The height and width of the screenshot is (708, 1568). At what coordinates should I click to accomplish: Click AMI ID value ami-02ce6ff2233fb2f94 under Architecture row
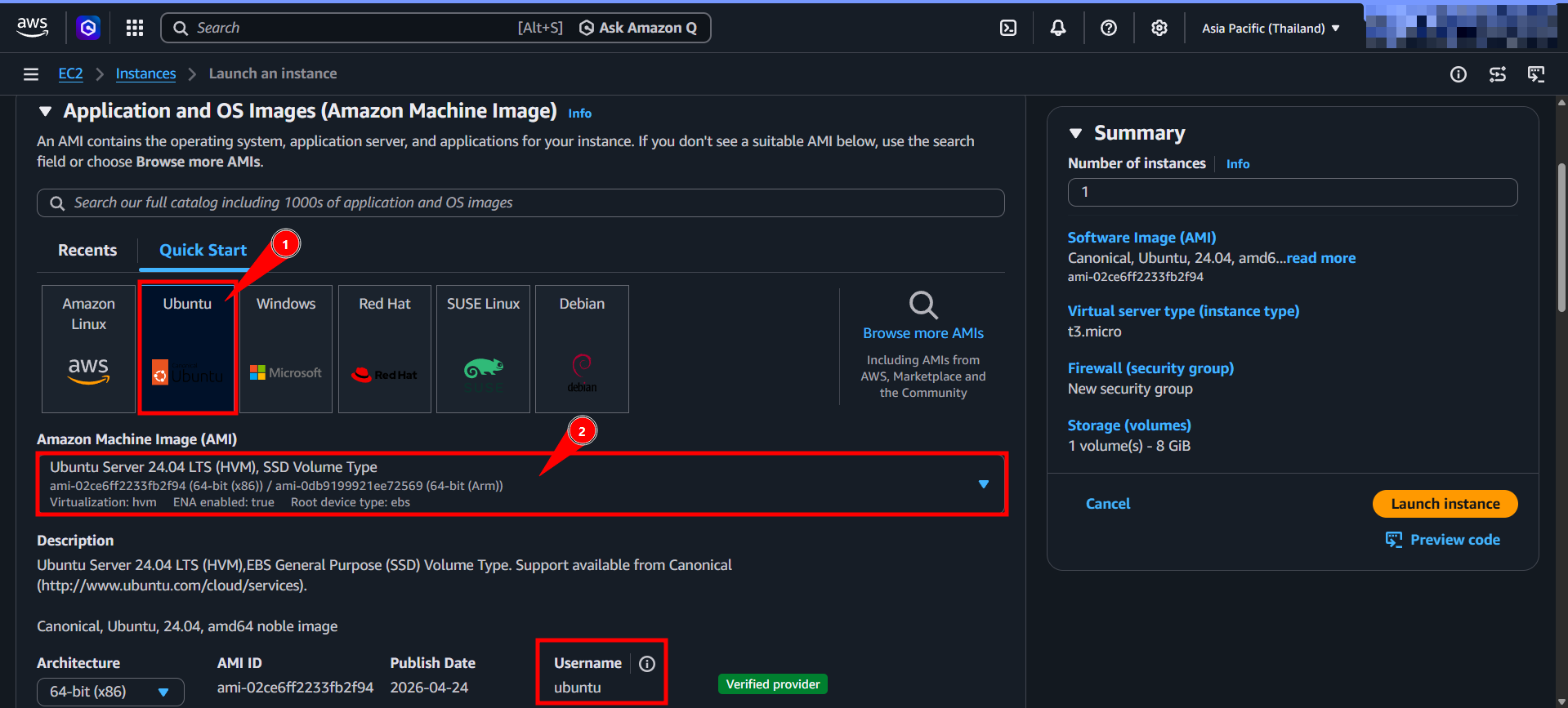click(295, 688)
